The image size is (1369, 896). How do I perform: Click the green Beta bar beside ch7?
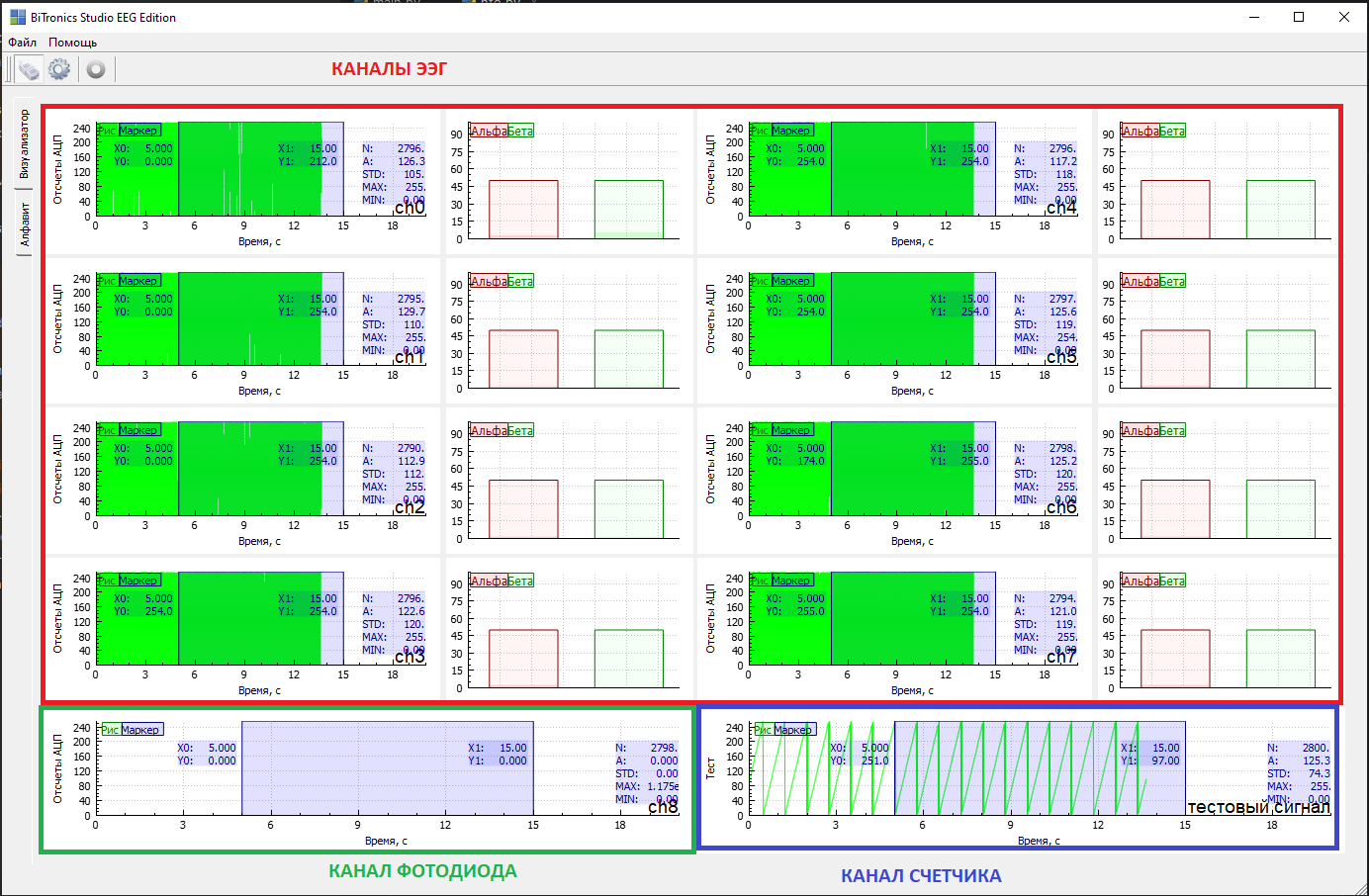point(1280,658)
